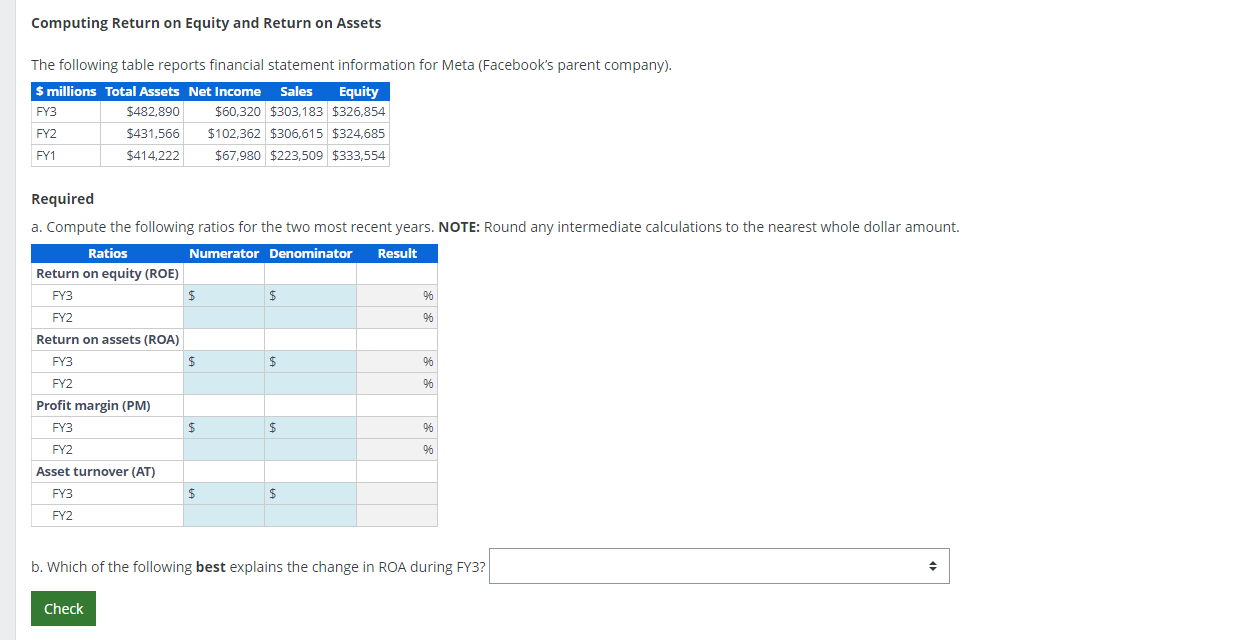Click the ROA FY3 numerator input field
The height and width of the screenshot is (640, 1248).
(222, 361)
